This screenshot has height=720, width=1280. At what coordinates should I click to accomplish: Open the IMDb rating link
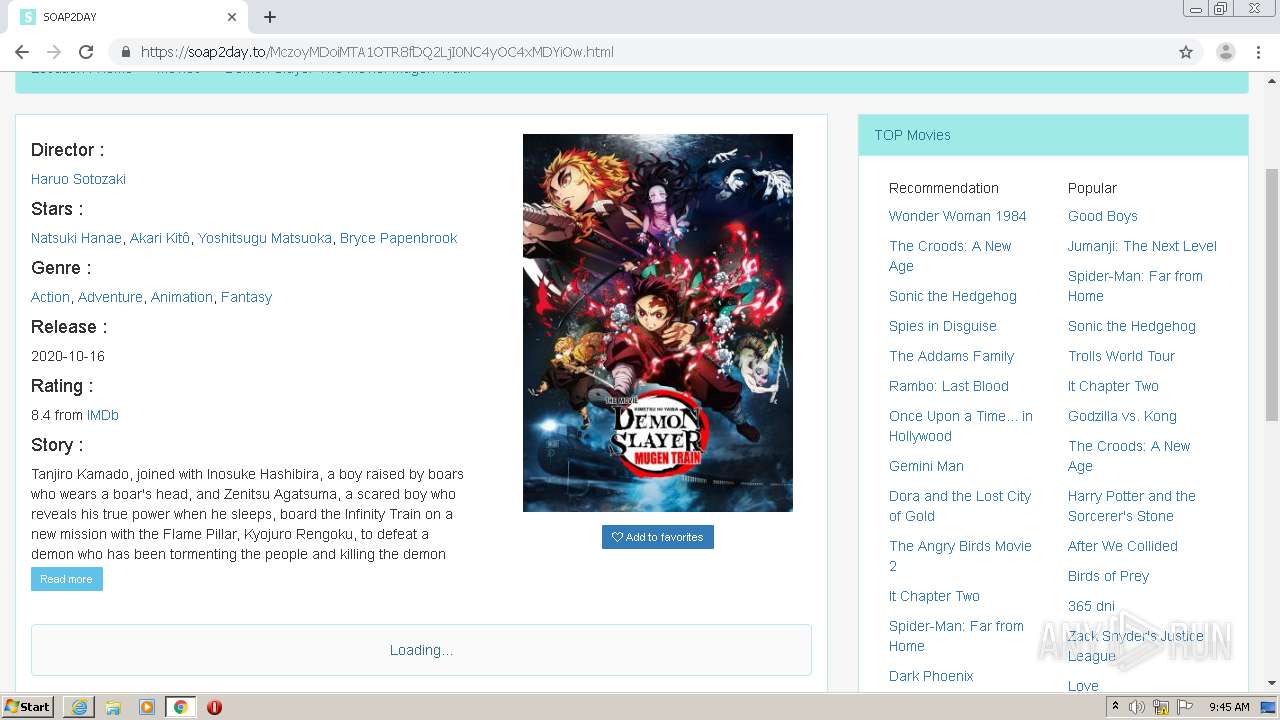pyautogui.click(x=103, y=415)
